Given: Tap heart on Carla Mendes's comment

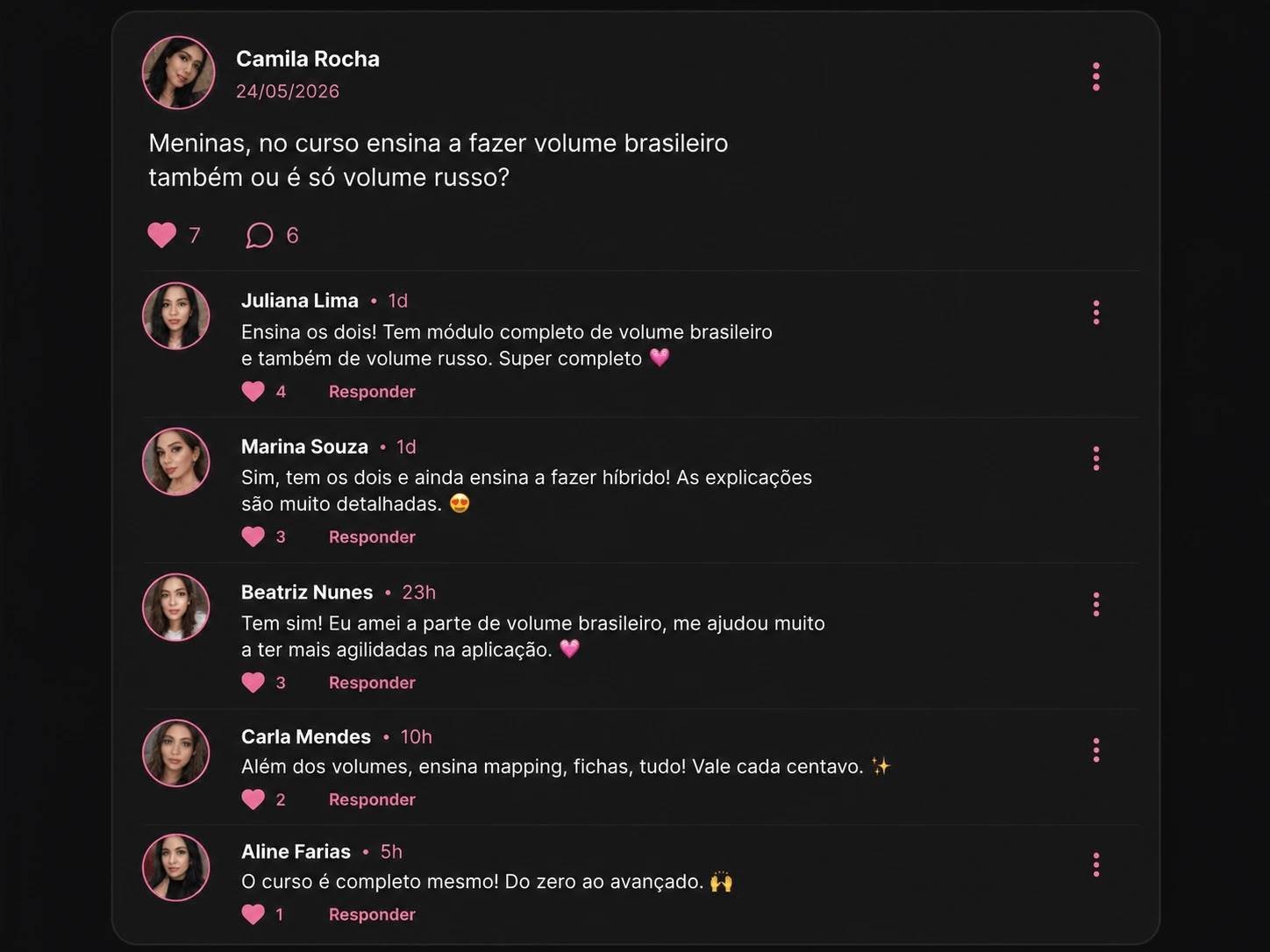Looking at the screenshot, I should click(253, 799).
